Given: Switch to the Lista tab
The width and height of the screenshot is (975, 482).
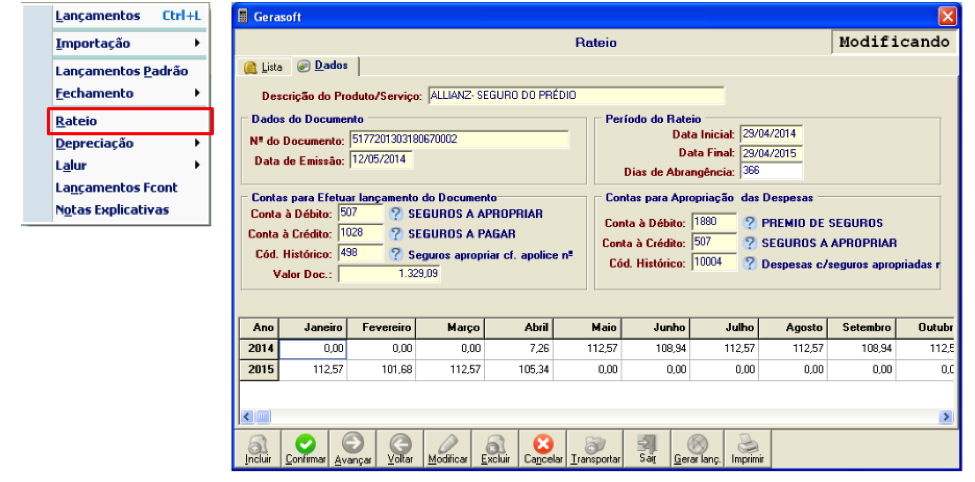Looking at the screenshot, I should pos(264,67).
